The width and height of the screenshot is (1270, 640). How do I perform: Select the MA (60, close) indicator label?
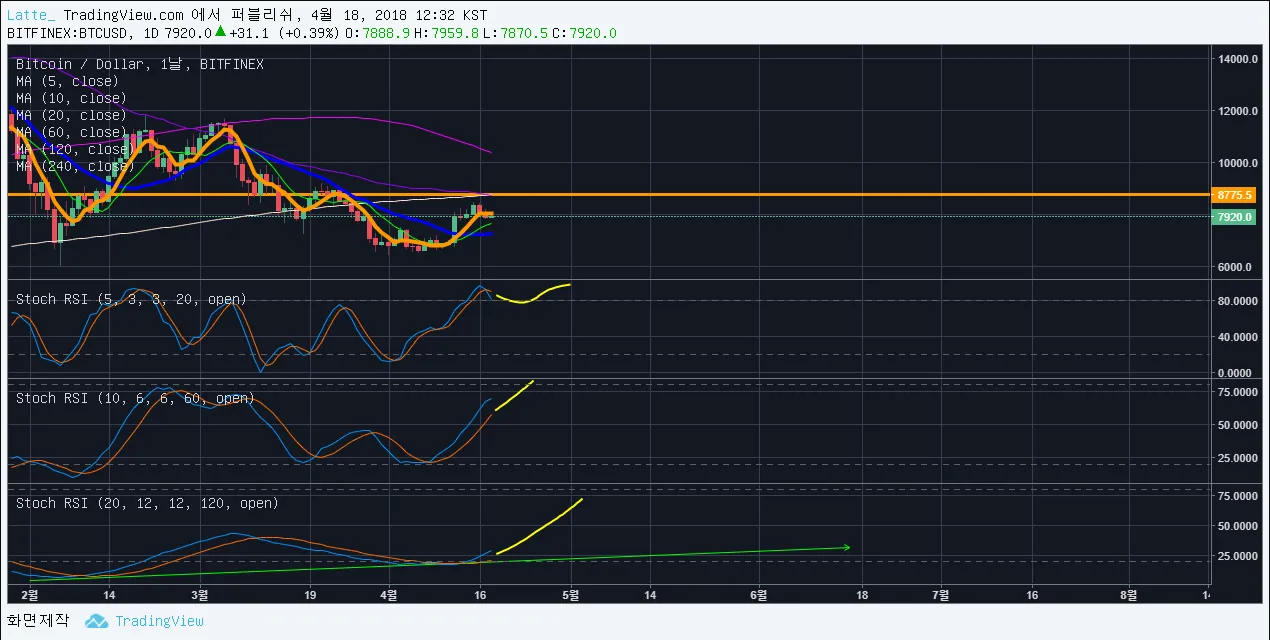pyautogui.click(x=71, y=132)
